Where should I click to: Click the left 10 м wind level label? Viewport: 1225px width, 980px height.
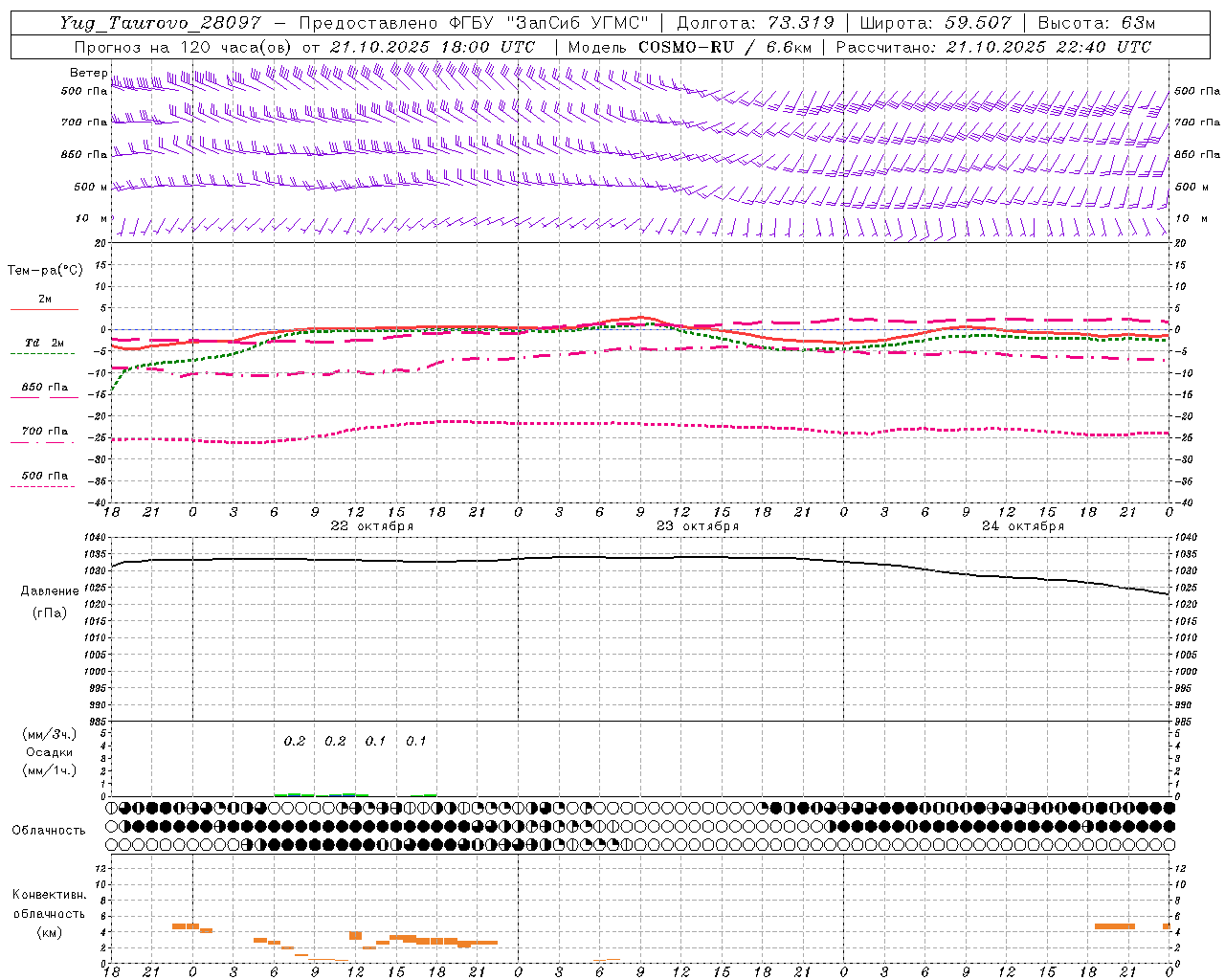pyautogui.click(x=92, y=219)
